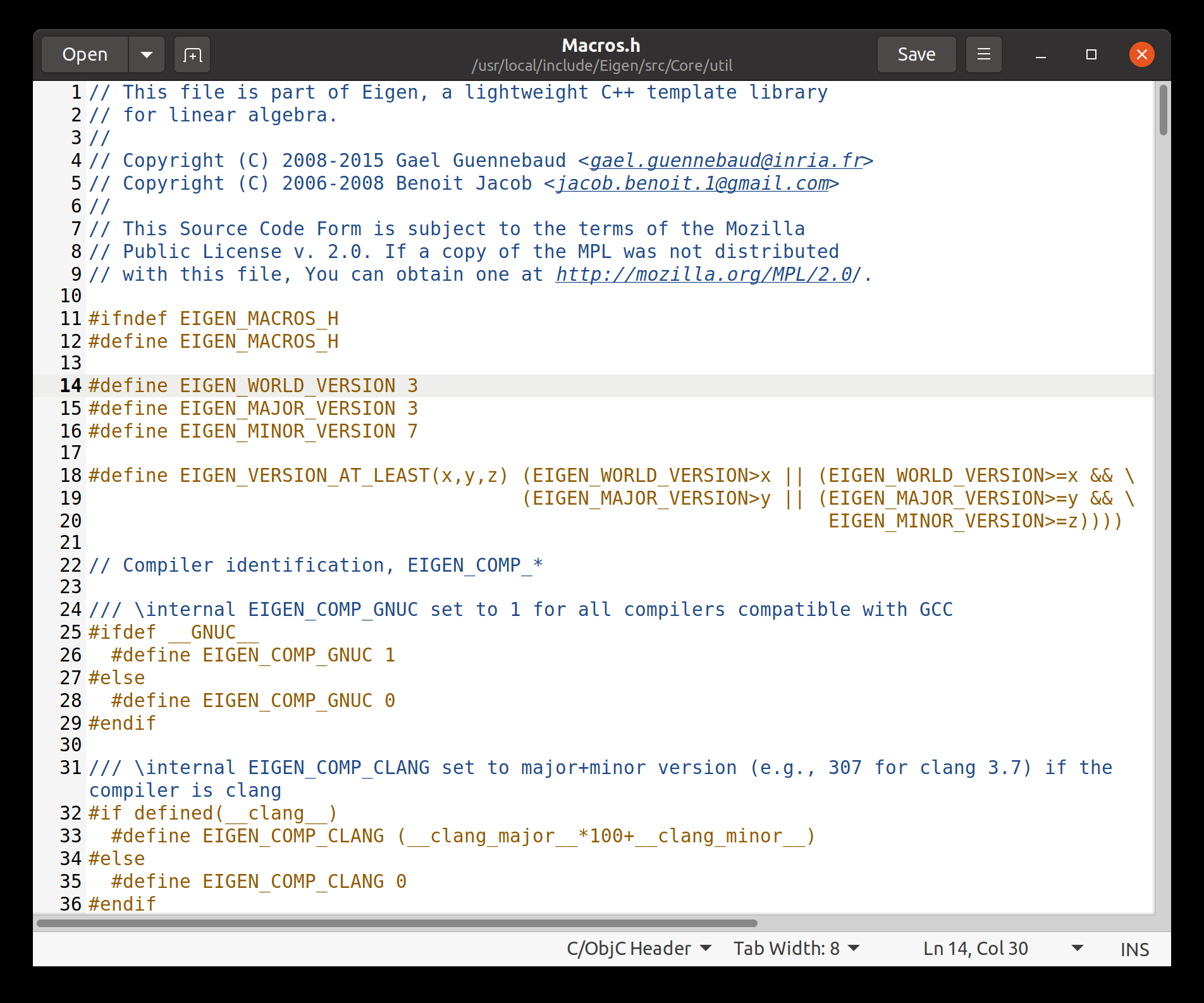Click the jacob.benoit.1@gmail.com email link
Screen dimensions: 1204x1003
(692, 183)
